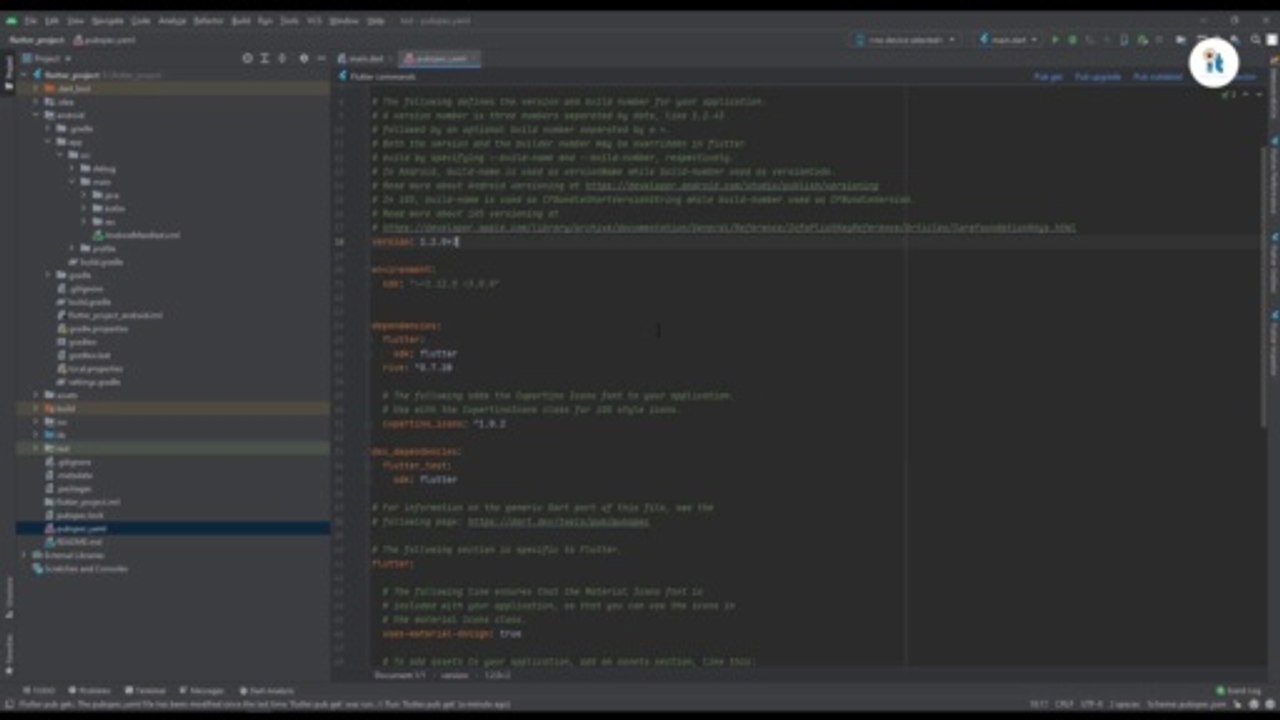Screen dimensions: 1280x720
Task: Open the developer.android.com versioning link
Action: click(731, 185)
